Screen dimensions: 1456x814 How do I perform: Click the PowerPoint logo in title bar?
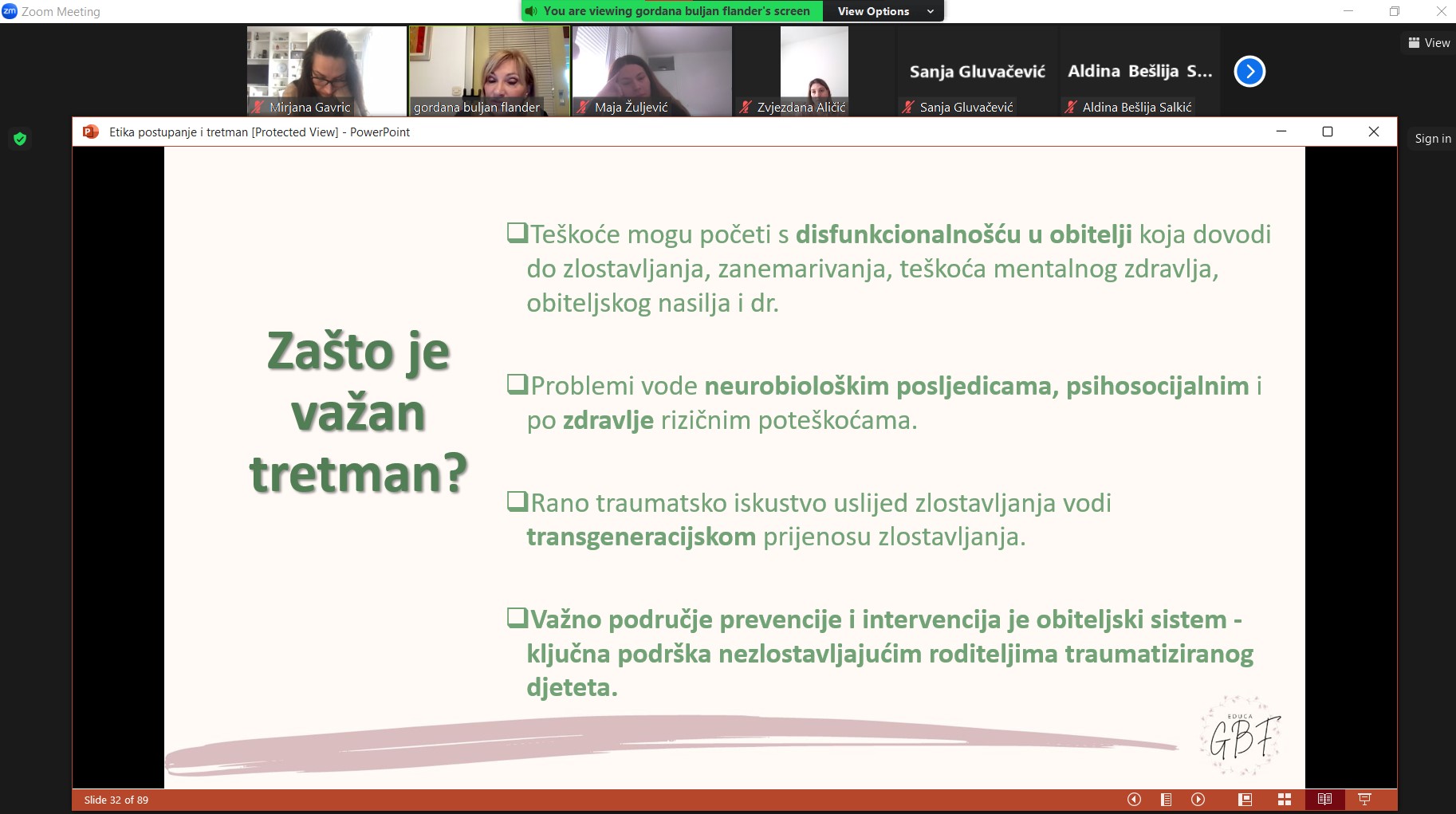pos(91,132)
